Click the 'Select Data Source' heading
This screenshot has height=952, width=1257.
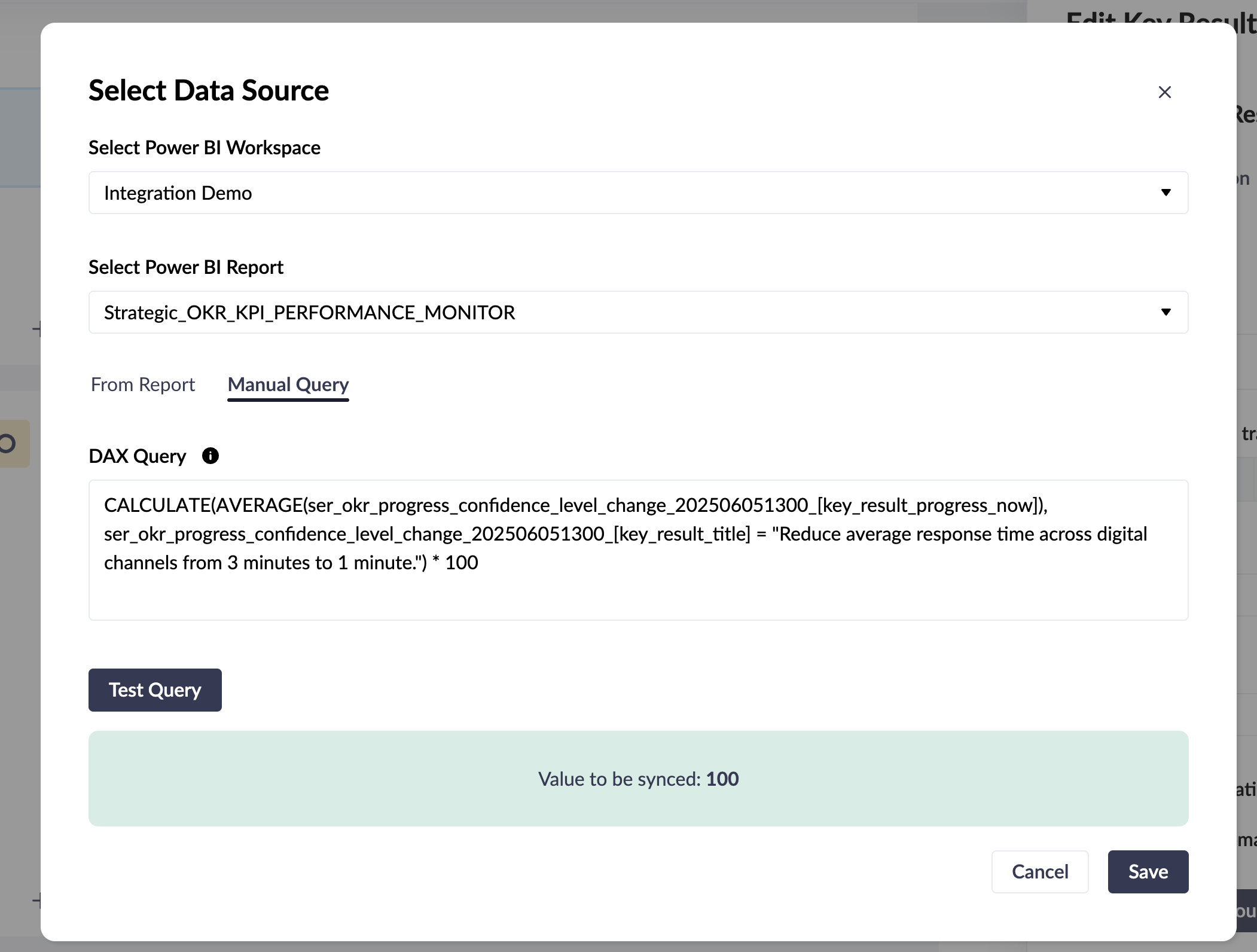[209, 90]
